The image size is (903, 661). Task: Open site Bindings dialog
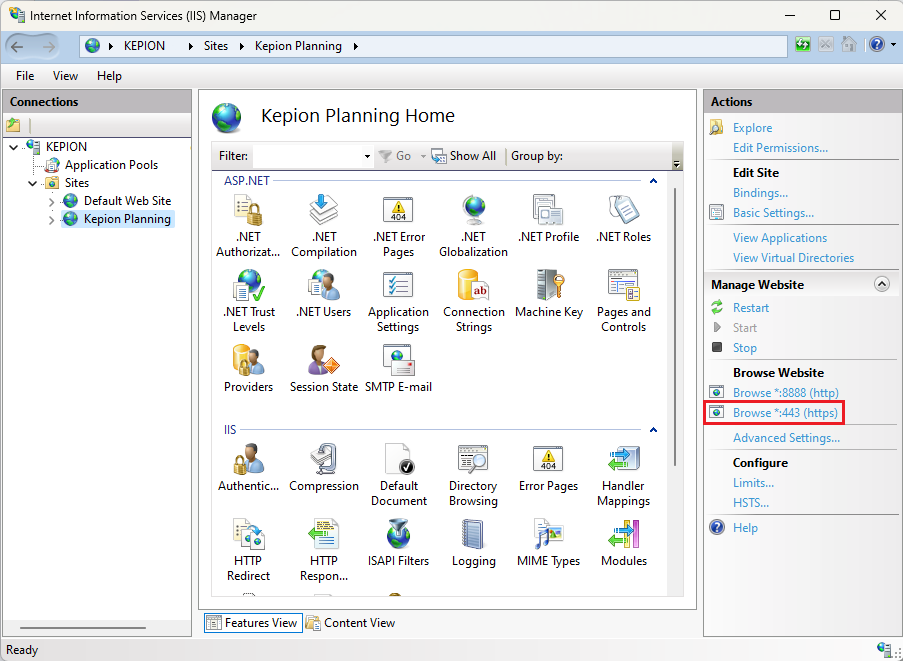(760, 193)
